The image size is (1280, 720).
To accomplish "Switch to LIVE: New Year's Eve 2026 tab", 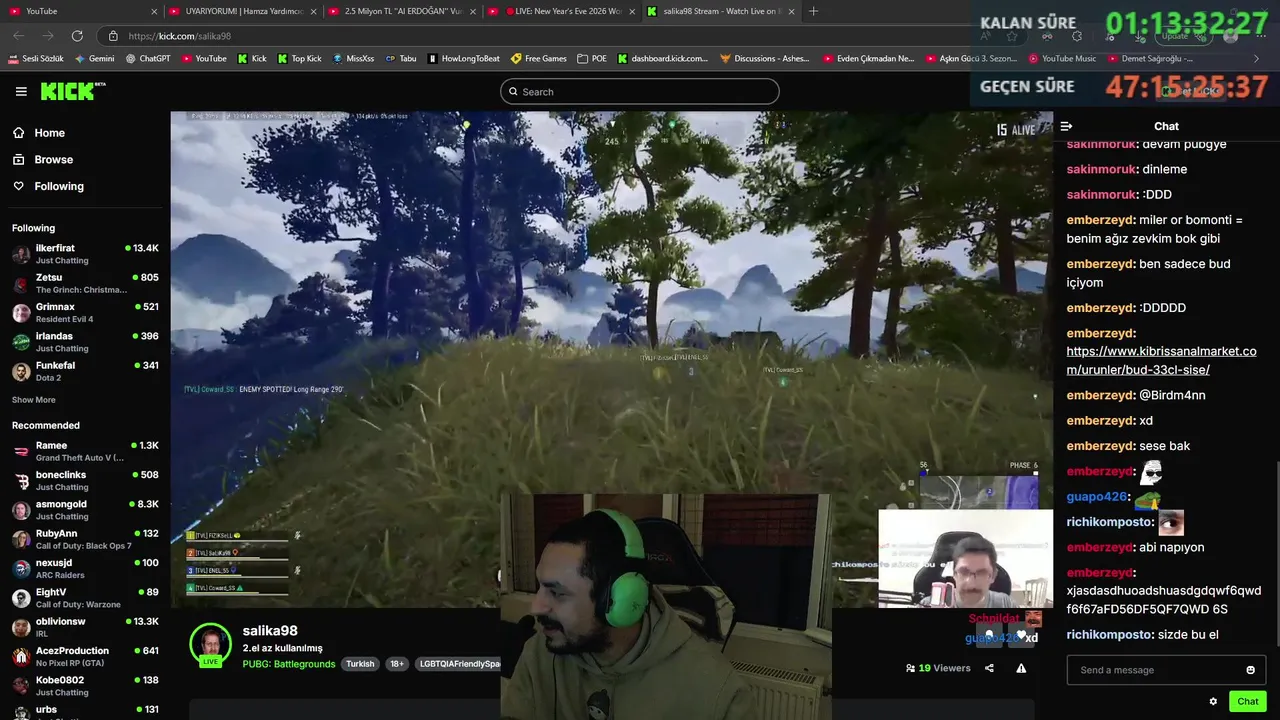I will (x=561, y=11).
